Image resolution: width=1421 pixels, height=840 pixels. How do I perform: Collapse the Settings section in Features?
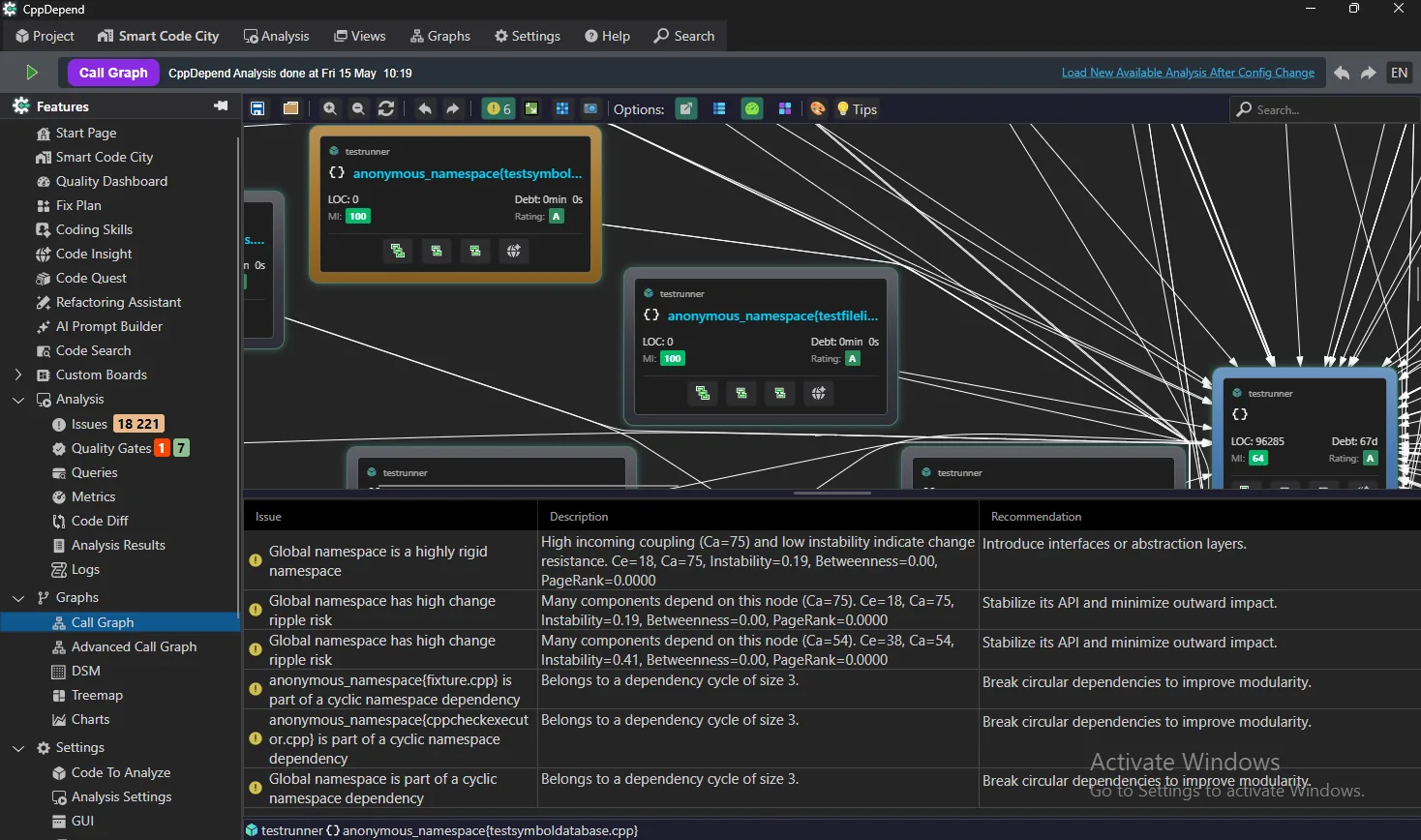pyautogui.click(x=17, y=747)
